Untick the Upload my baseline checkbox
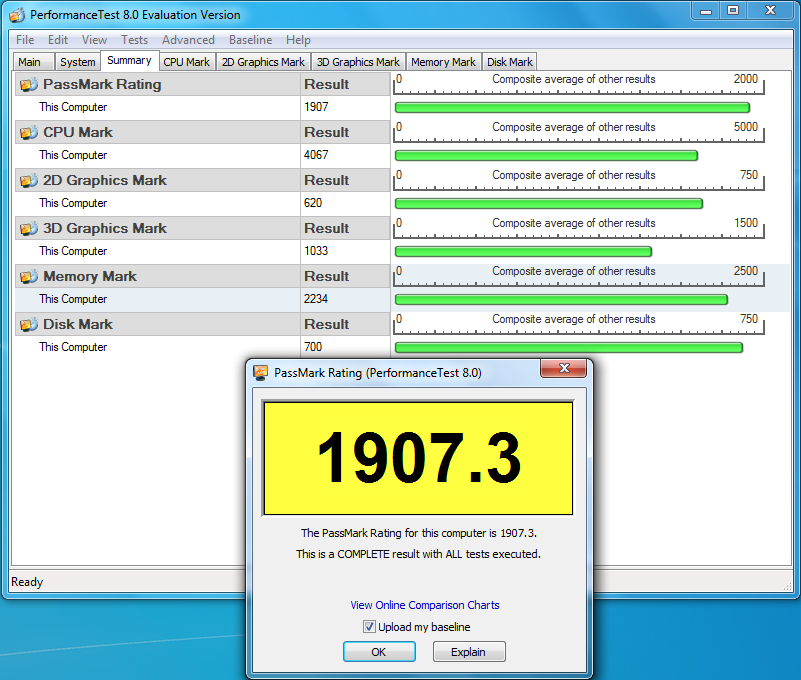The width and height of the screenshot is (801, 680). click(x=369, y=626)
